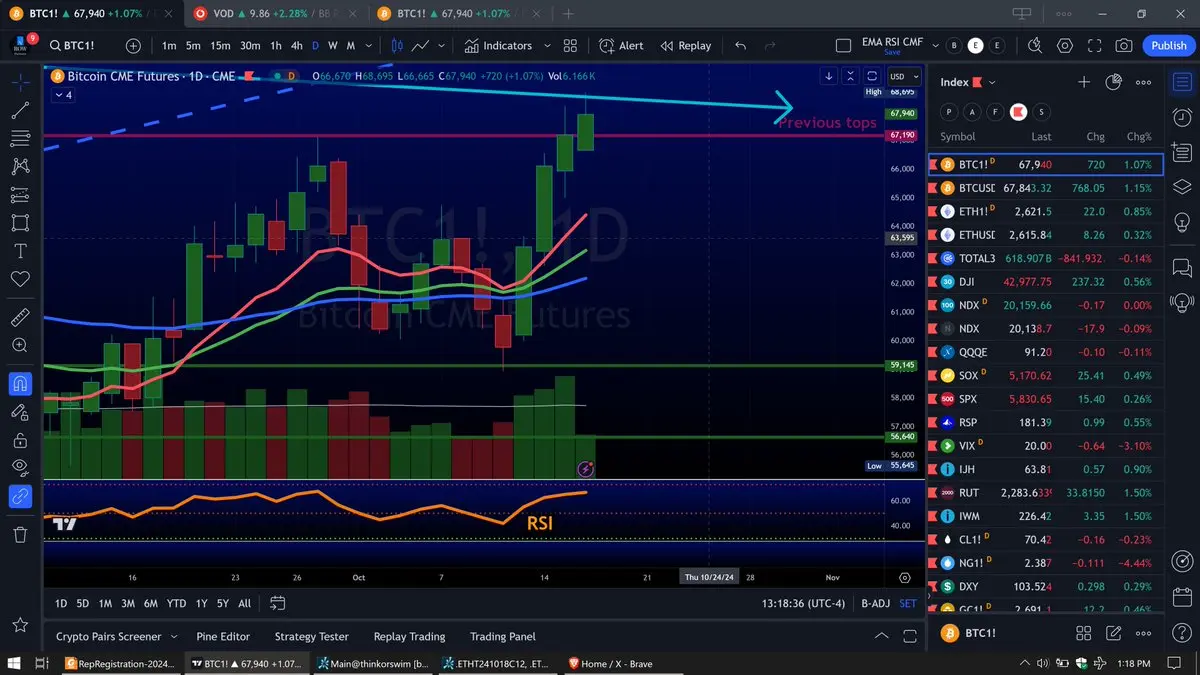The width and height of the screenshot is (1200, 675).
Task: Start bar Replay mode
Action: pyautogui.click(x=686, y=45)
